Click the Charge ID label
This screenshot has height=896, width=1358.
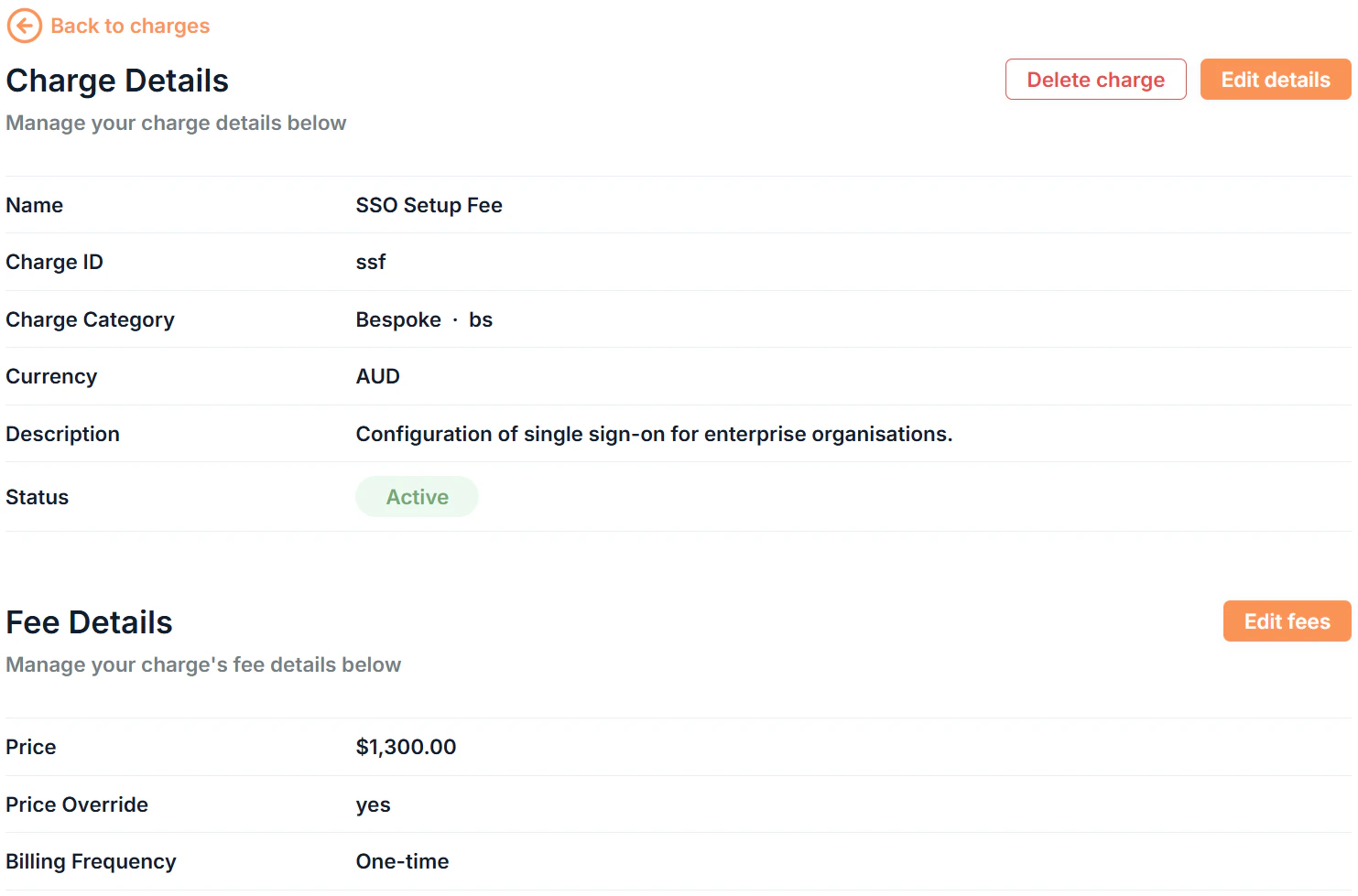pyautogui.click(x=54, y=262)
